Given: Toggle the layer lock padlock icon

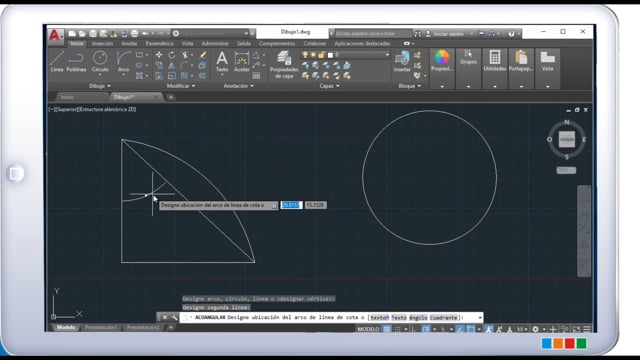Looking at the screenshot, I should tap(321, 55).
